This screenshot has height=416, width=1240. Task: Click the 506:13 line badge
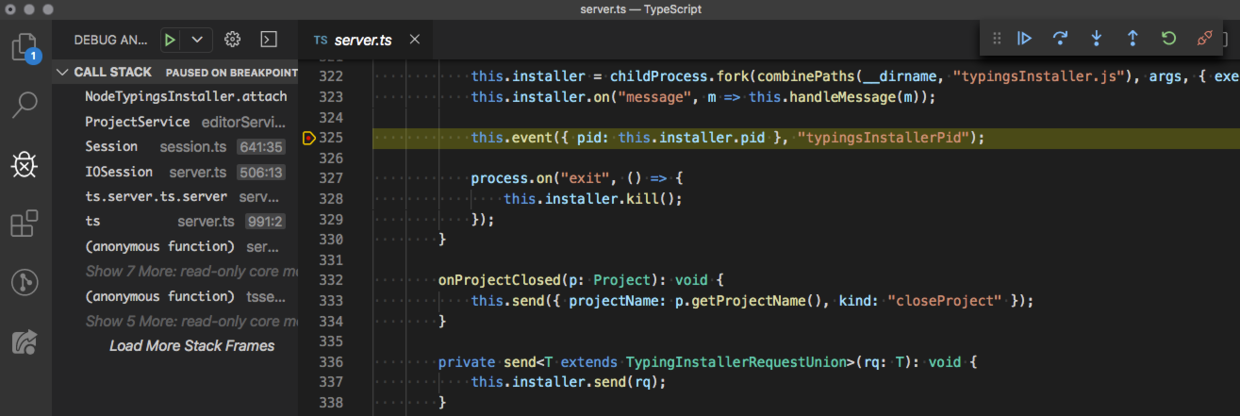[x=261, y=172]
